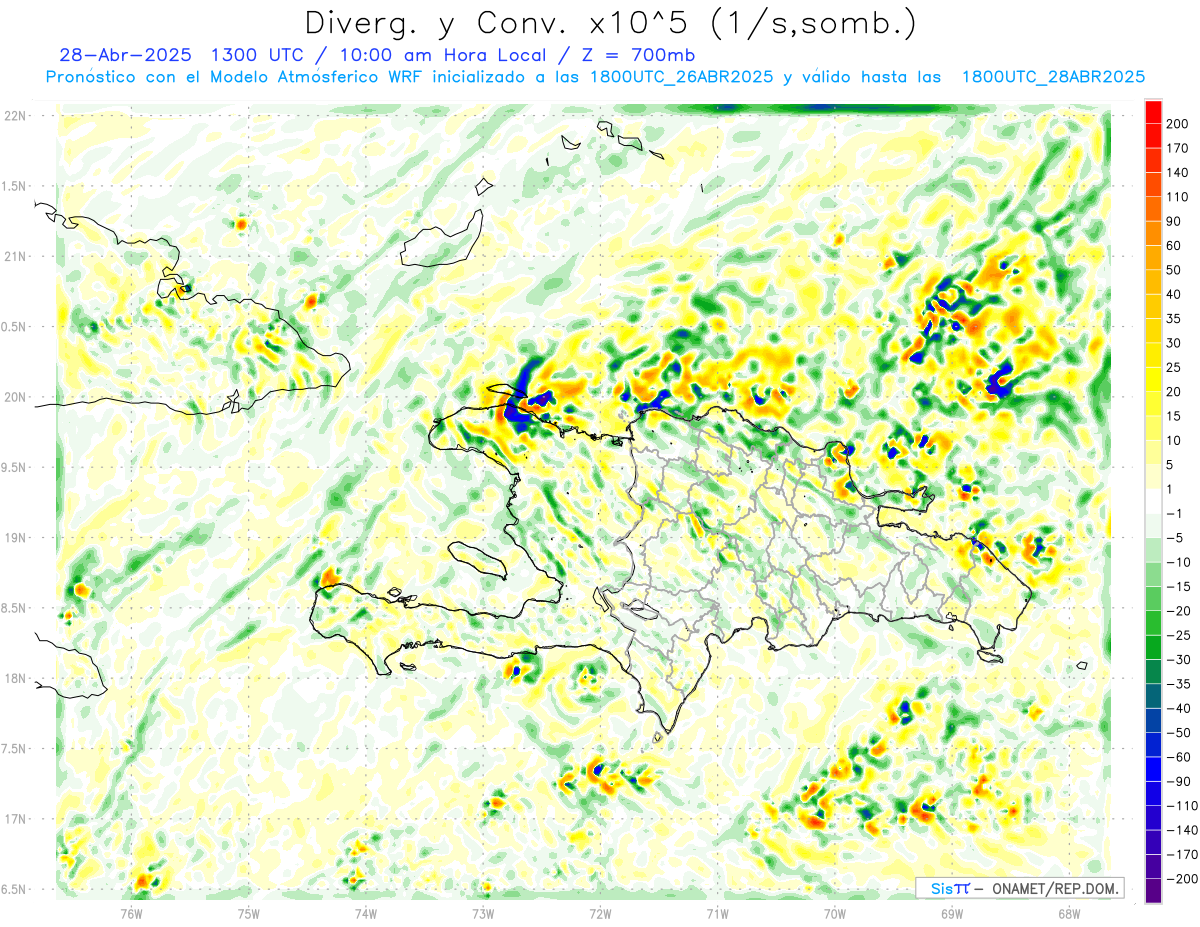Screen dimensions: 1200x927
Task: Click the '69W' longitude label
Action: pyautogui.click(x=952, y=913)
